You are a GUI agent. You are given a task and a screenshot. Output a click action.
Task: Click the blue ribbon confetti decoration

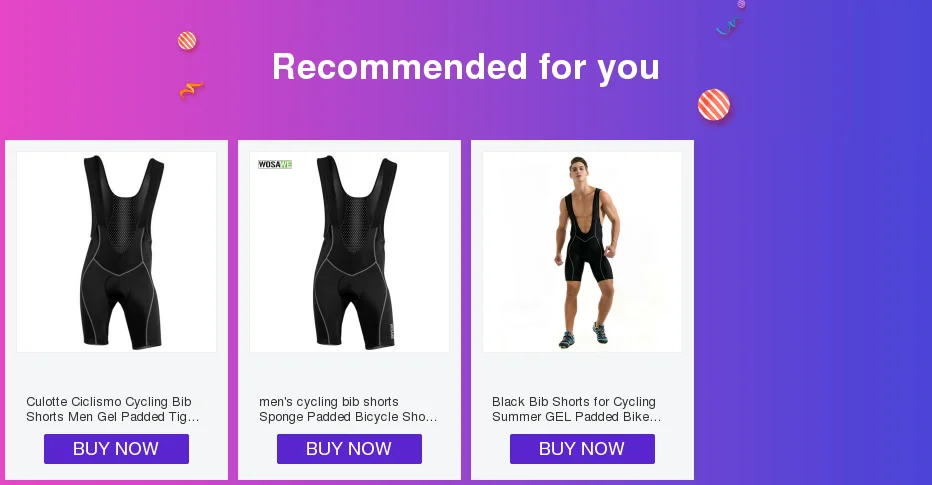(728, 26)
